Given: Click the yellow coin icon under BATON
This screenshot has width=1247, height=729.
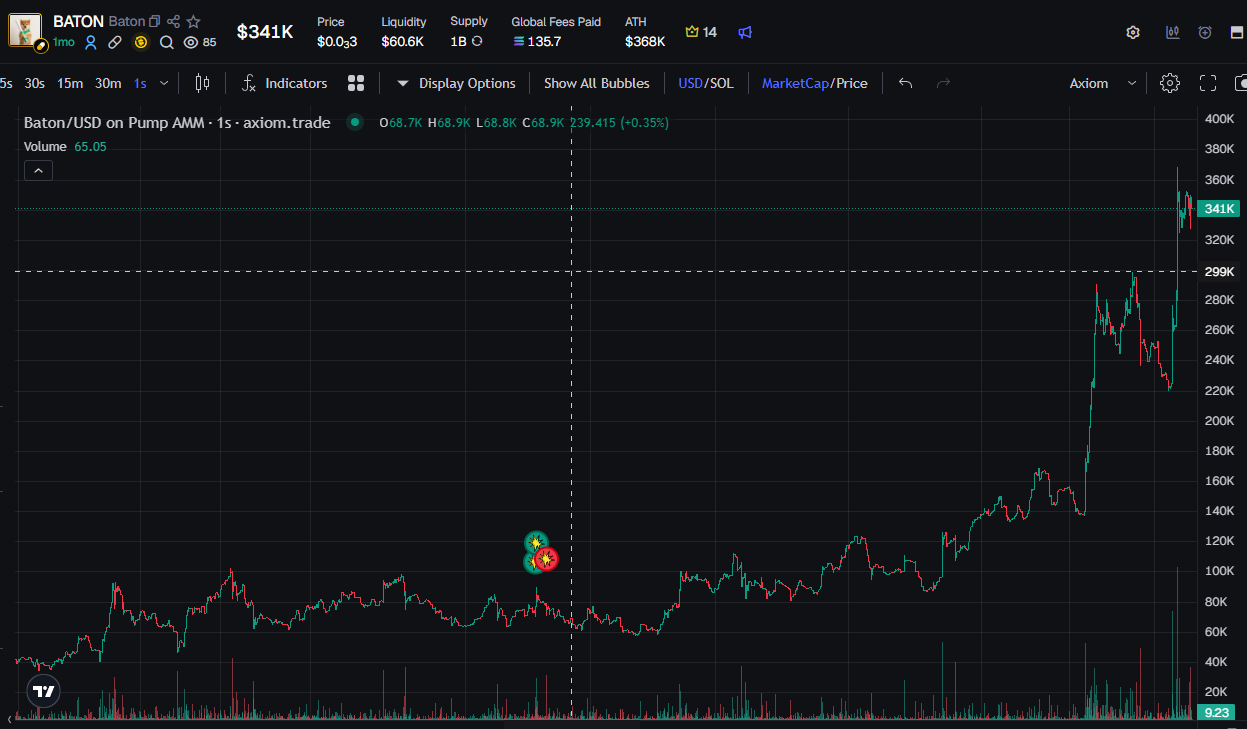Looking at the screenshot, I should coord(141,42).
